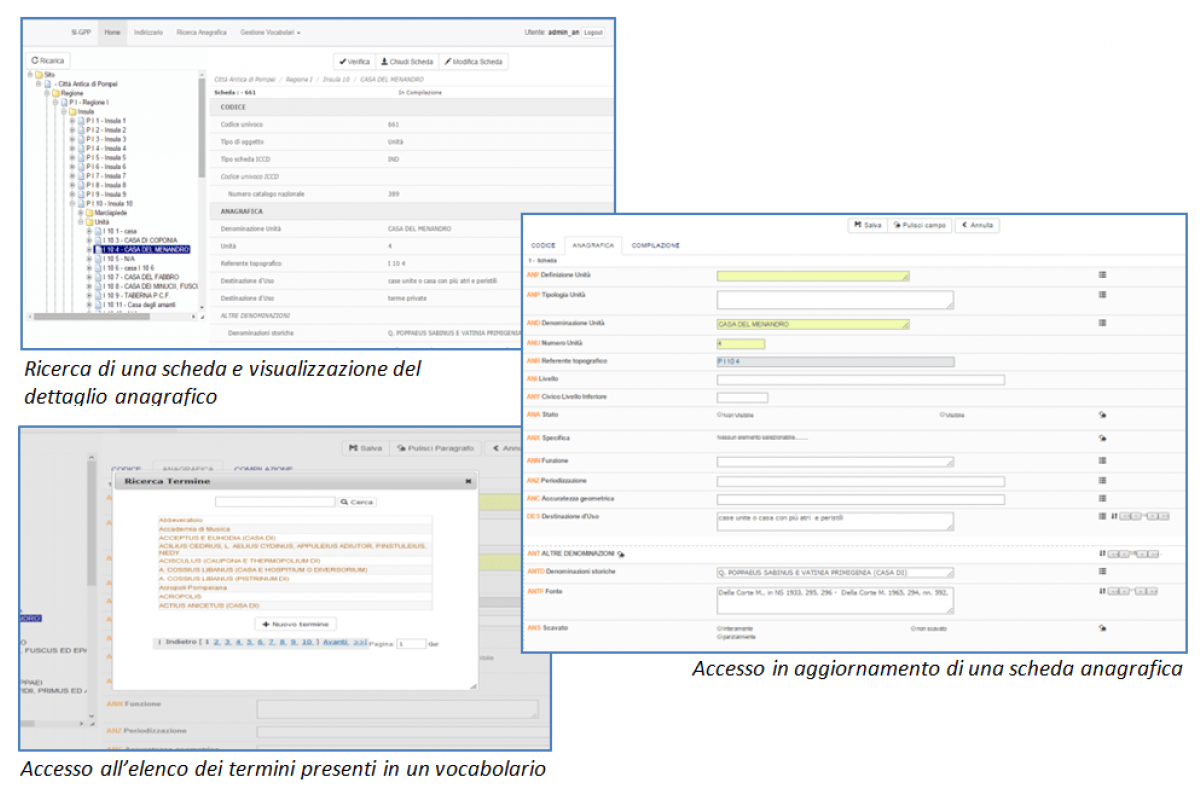1200x800 pixels.
Task: Expand P I 1 - Insula 1 node
Action: click(x=72, y=121)
